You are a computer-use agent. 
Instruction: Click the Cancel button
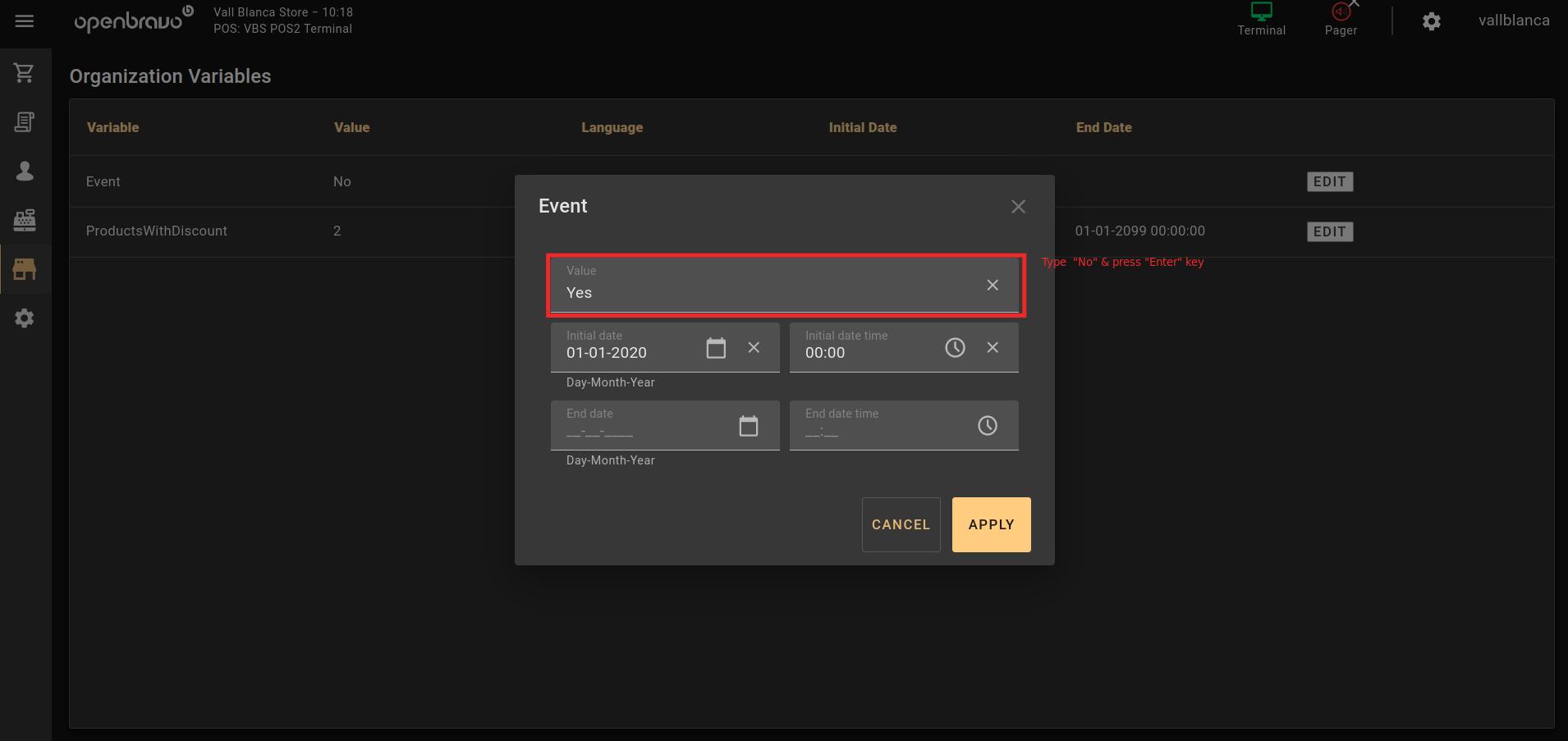(901, 524)
